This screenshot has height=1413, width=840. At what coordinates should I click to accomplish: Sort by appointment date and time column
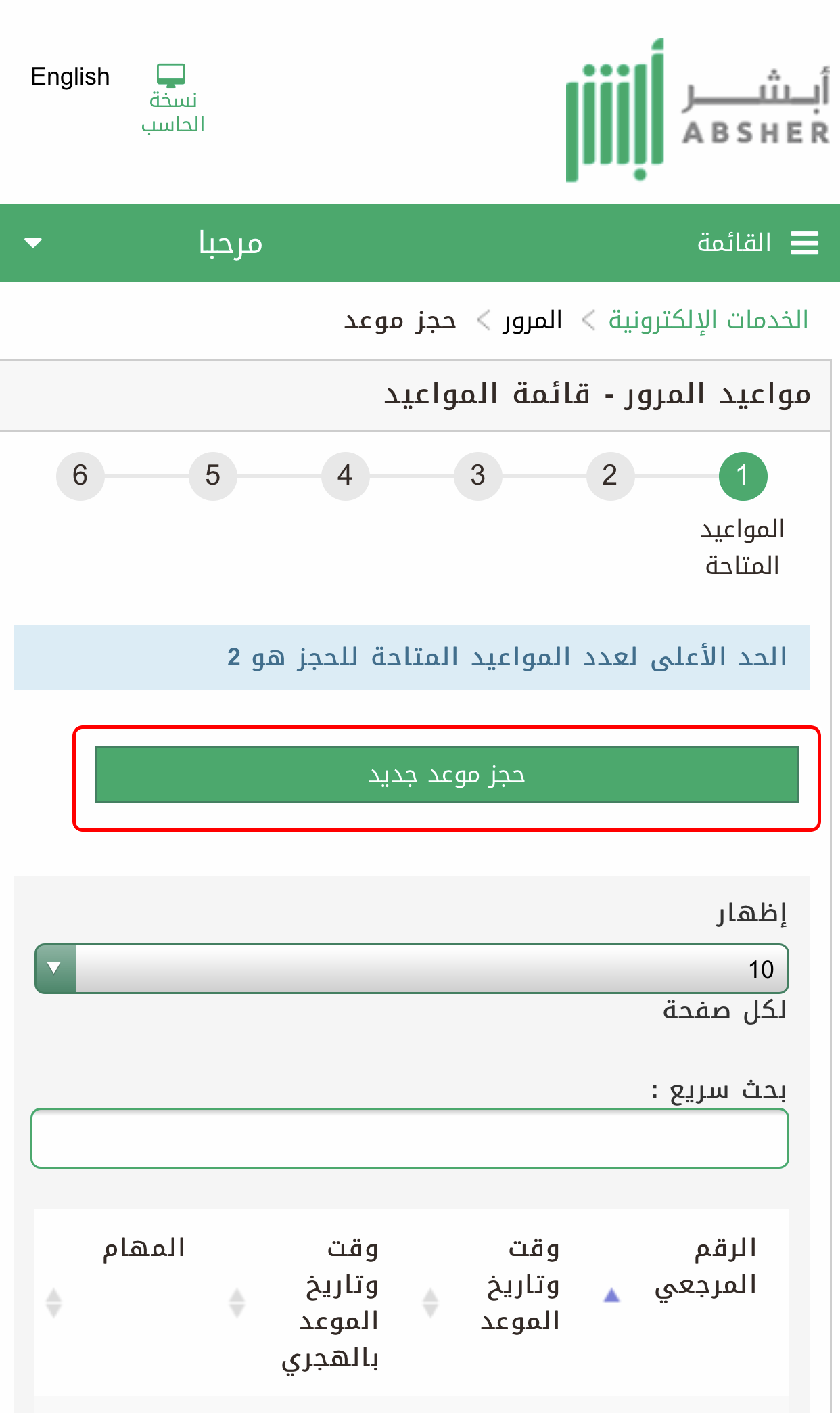(x=430, y=1302)
